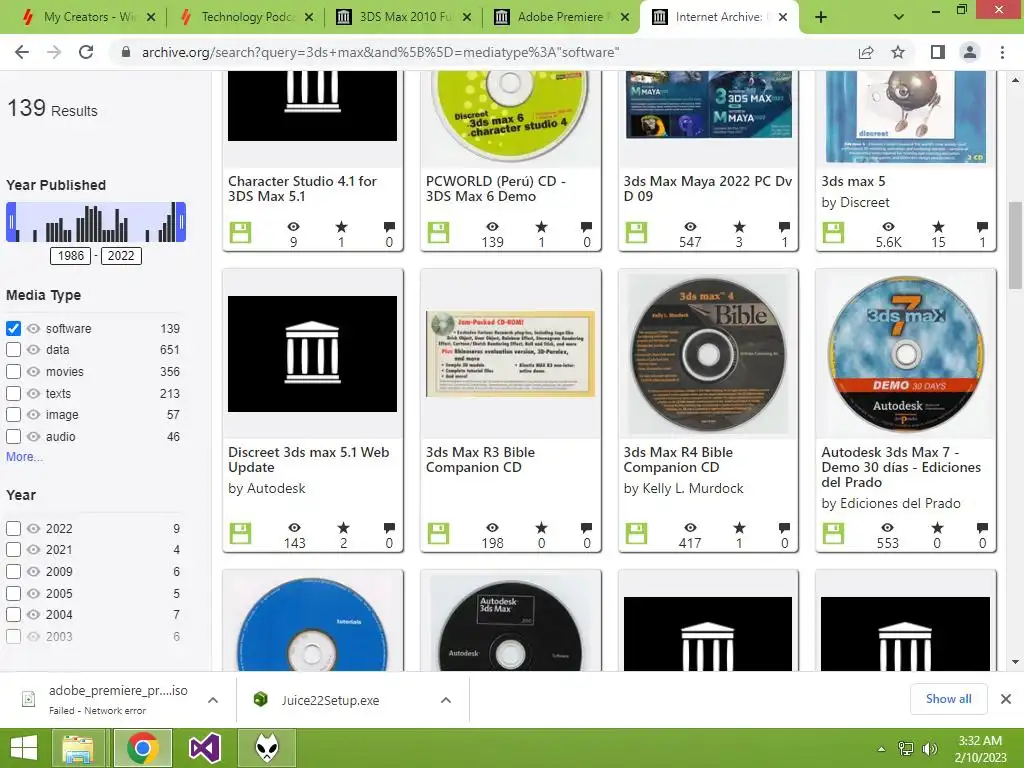Click floppy icon on Character Studio 4.1 card

click(240, 232)
